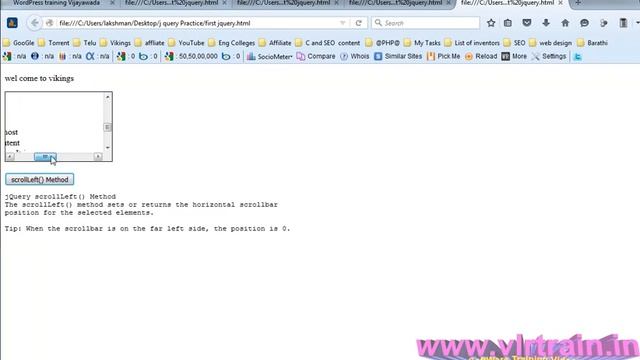This screenshot has width=640, height=360.
Task: Open the Twitter icon in SEO toolbar
Action: 577,57
